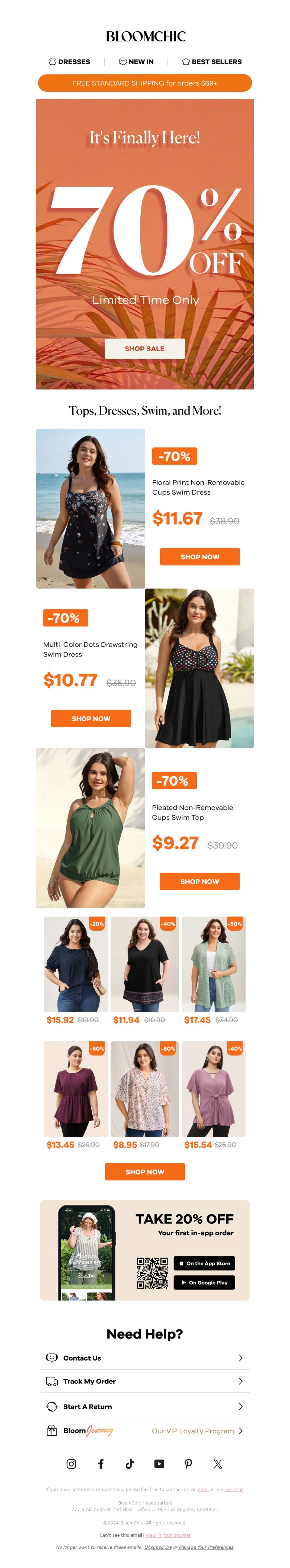Expand the Contact Us row chevron
290x1568 pixels.
241,1357
